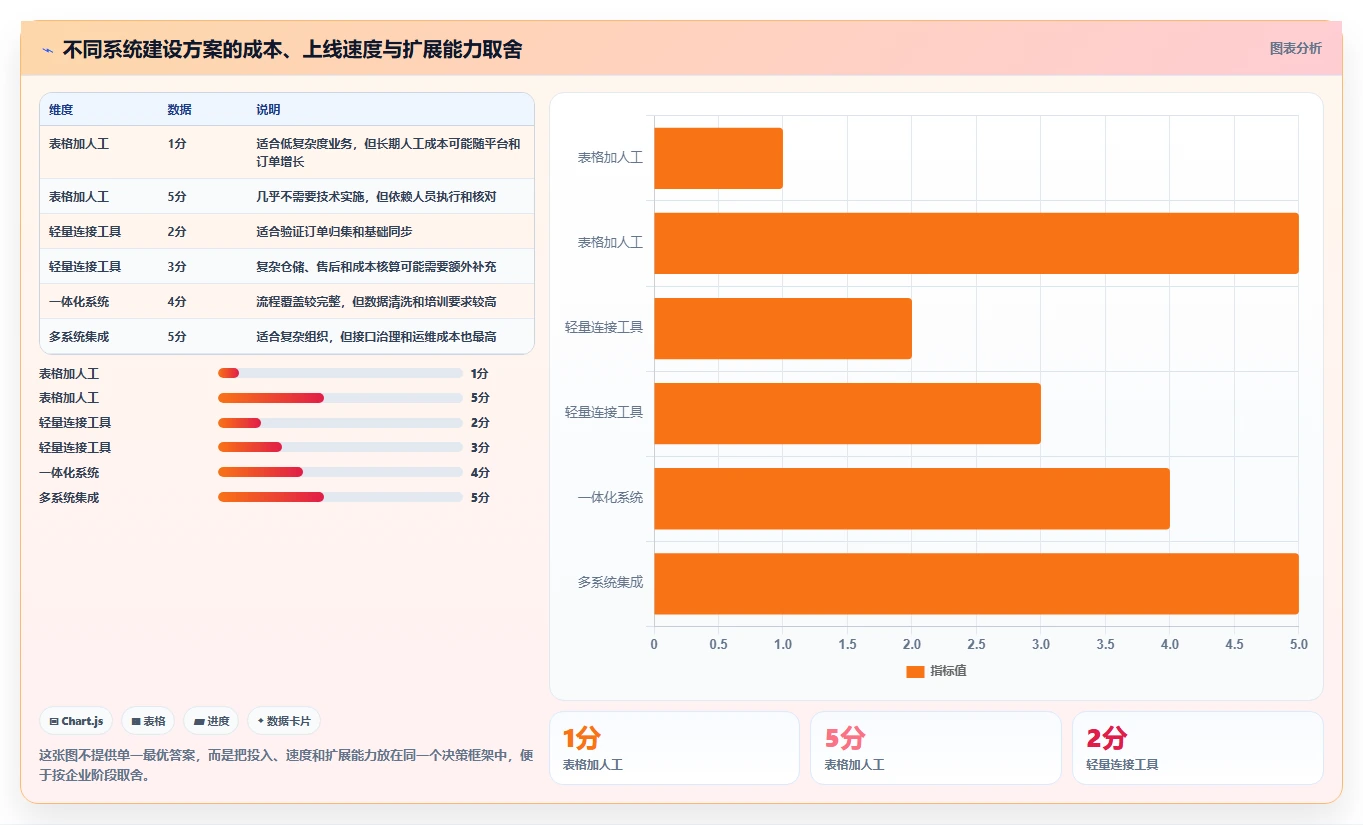Select the 数据卡片 tag chip

(x=284, y=721)
